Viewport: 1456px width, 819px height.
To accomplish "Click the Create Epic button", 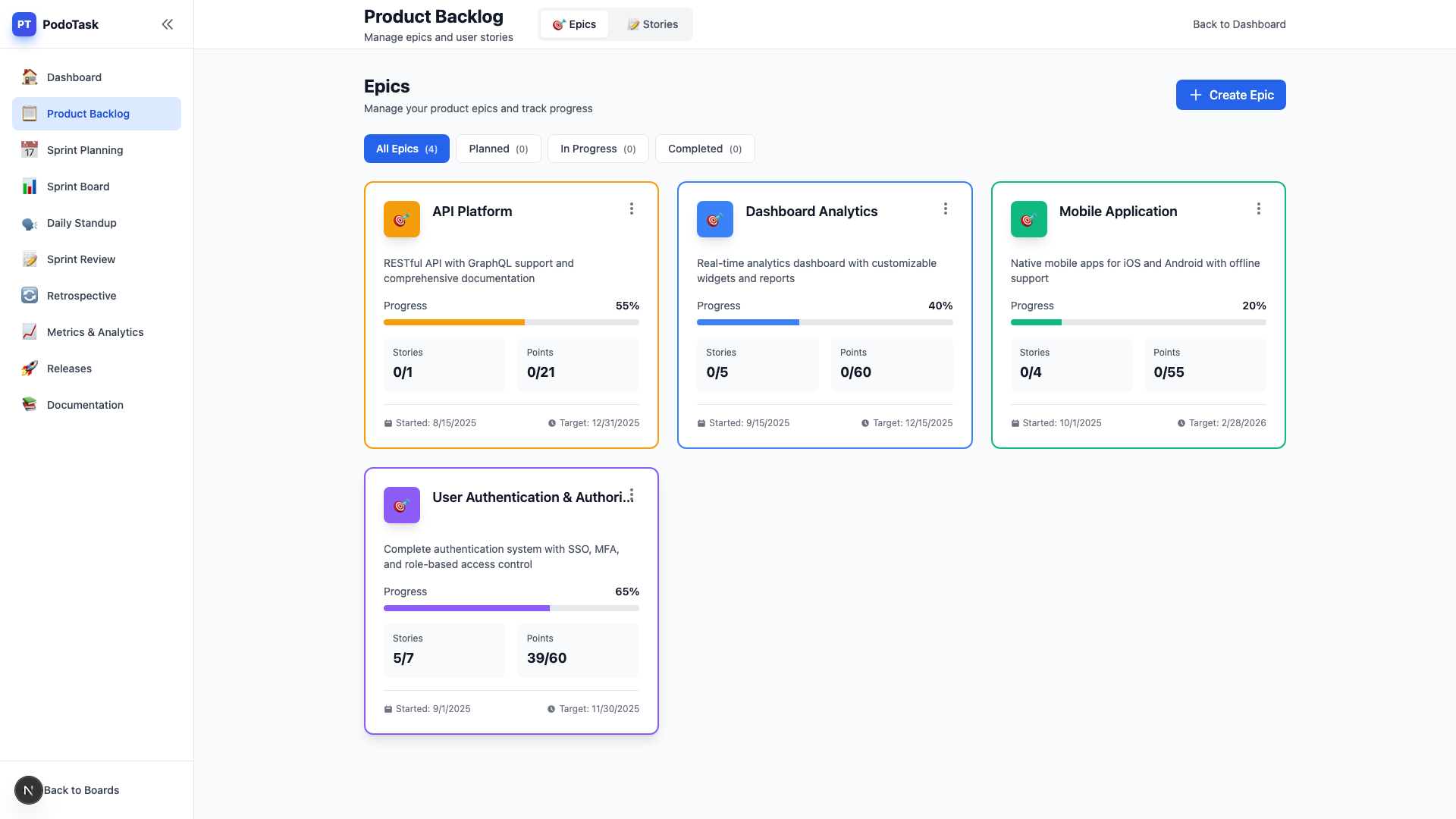I will click(1230, 95).
